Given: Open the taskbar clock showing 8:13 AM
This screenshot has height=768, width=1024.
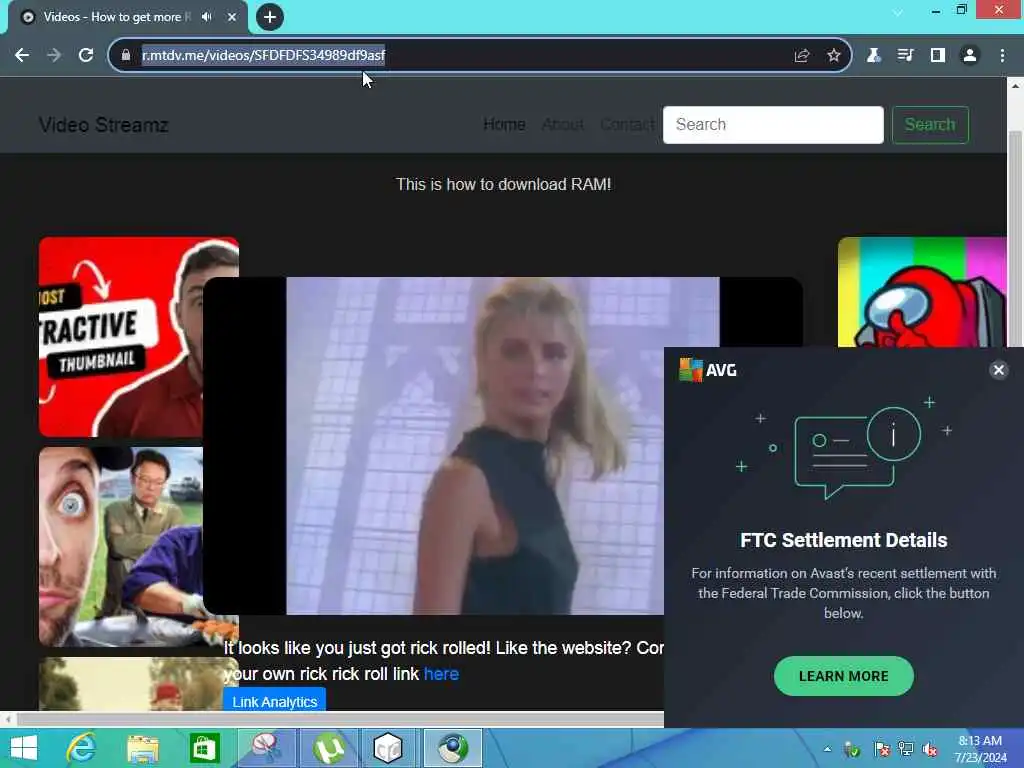Looking at the screenshot, I should point(980,749).
